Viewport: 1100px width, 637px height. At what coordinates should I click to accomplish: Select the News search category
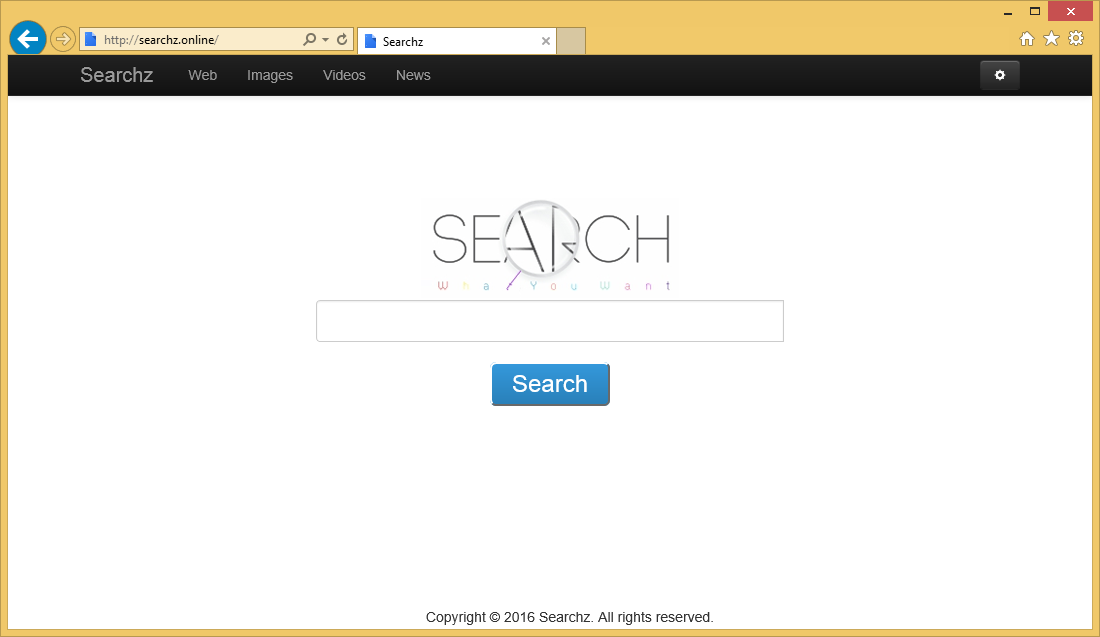coord(412,74)
